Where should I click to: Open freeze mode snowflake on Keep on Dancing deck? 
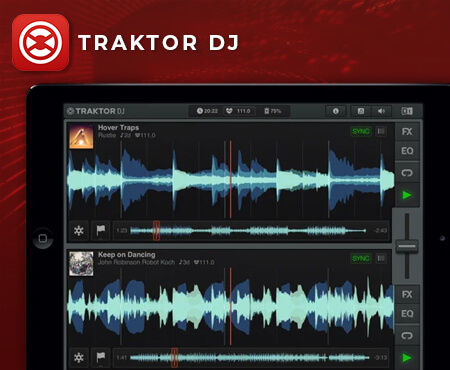[x=79, y=358]
